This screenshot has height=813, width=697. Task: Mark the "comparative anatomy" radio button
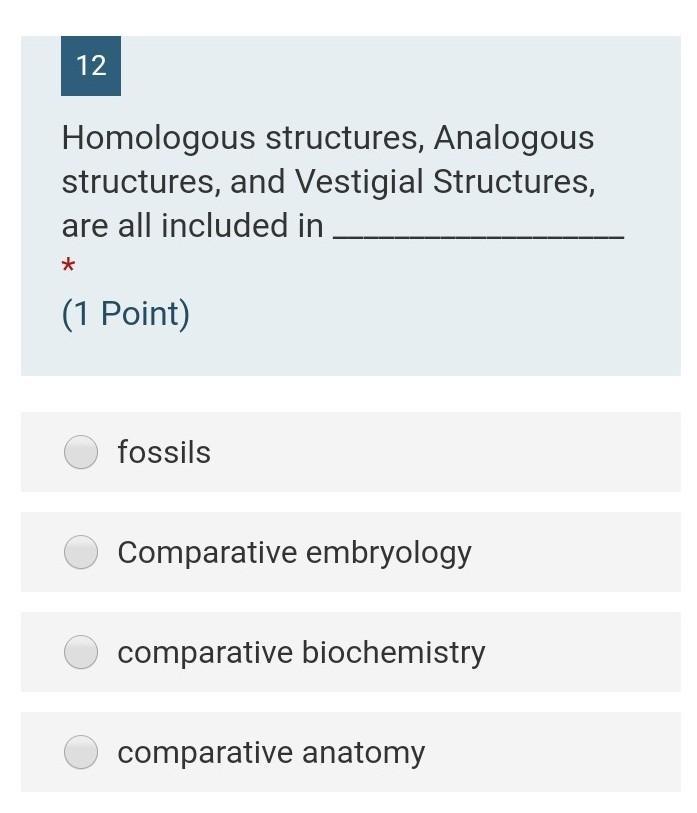pyautogui.click(x=81, y=752)
